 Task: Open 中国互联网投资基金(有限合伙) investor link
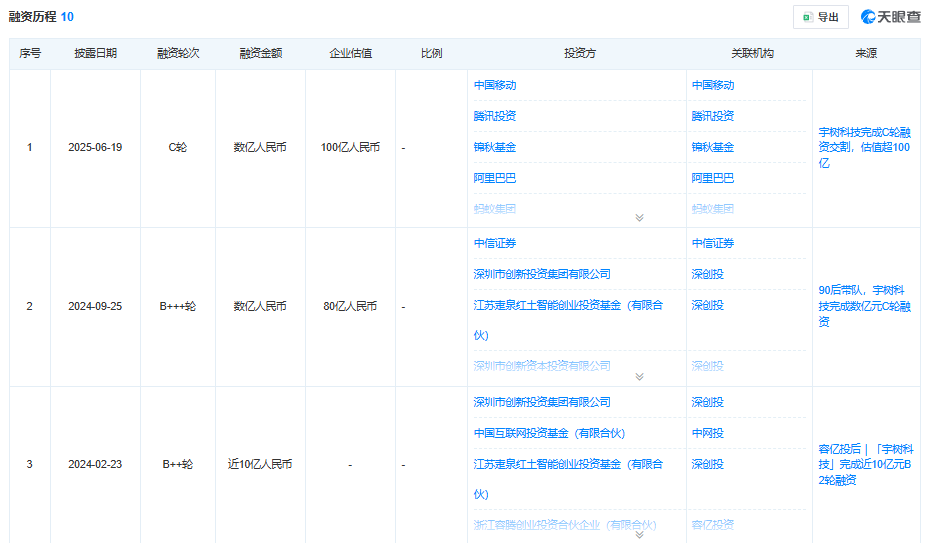click(549, 433)
